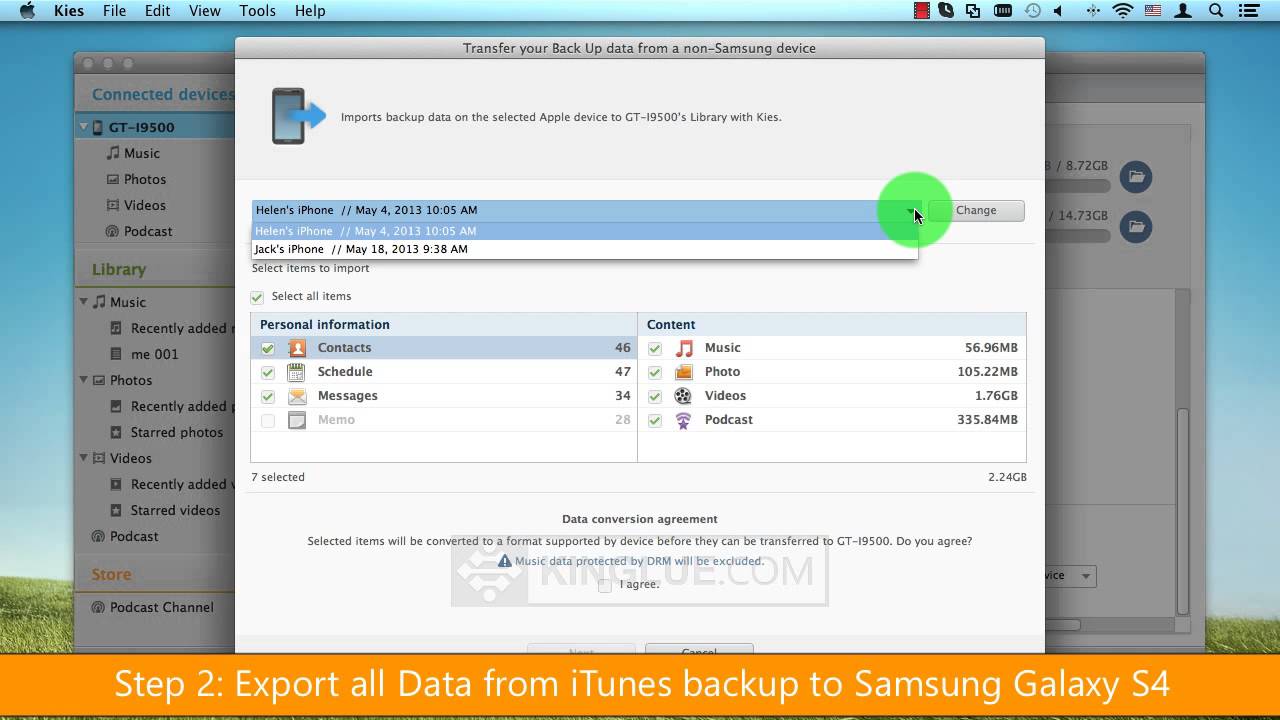Screen dimensions: 1280x720
Task: Click the red filmstrip icon in menu bar
Action: point(921,11)
